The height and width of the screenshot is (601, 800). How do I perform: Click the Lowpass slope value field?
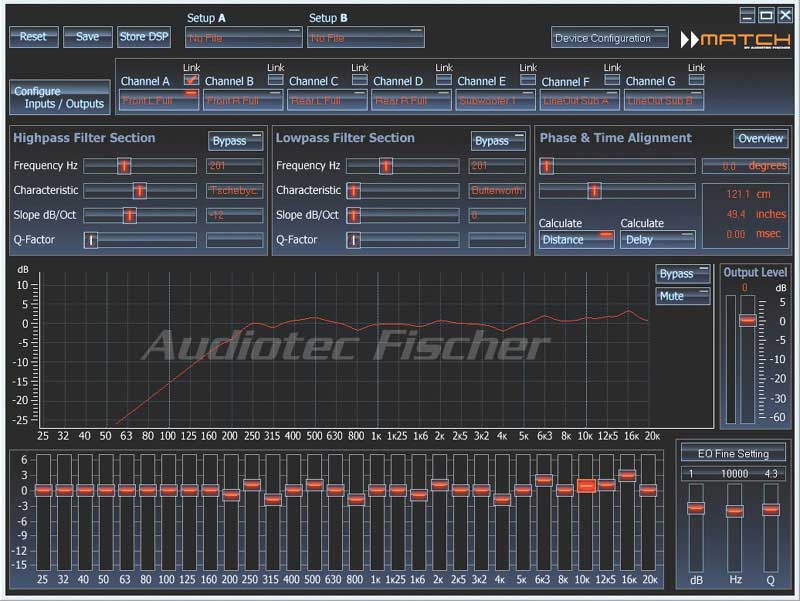[x=497, y=215]
